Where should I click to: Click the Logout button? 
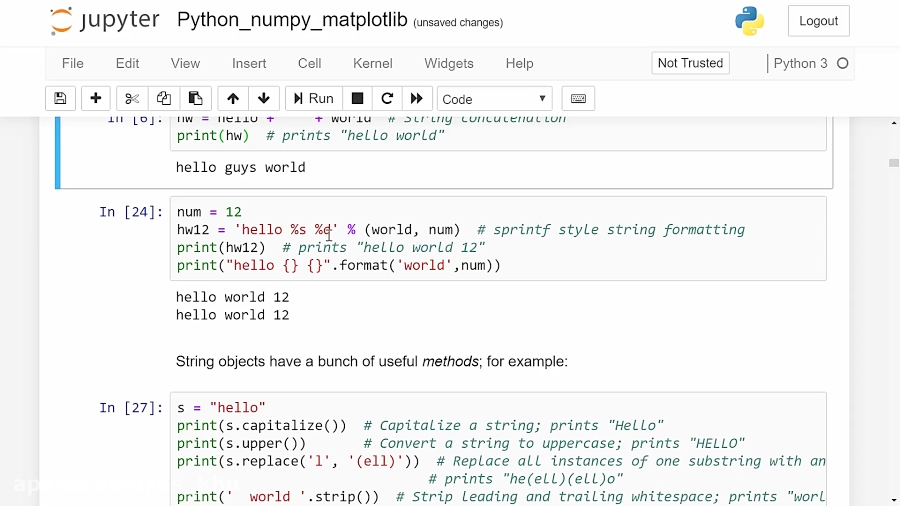(818, 21)
